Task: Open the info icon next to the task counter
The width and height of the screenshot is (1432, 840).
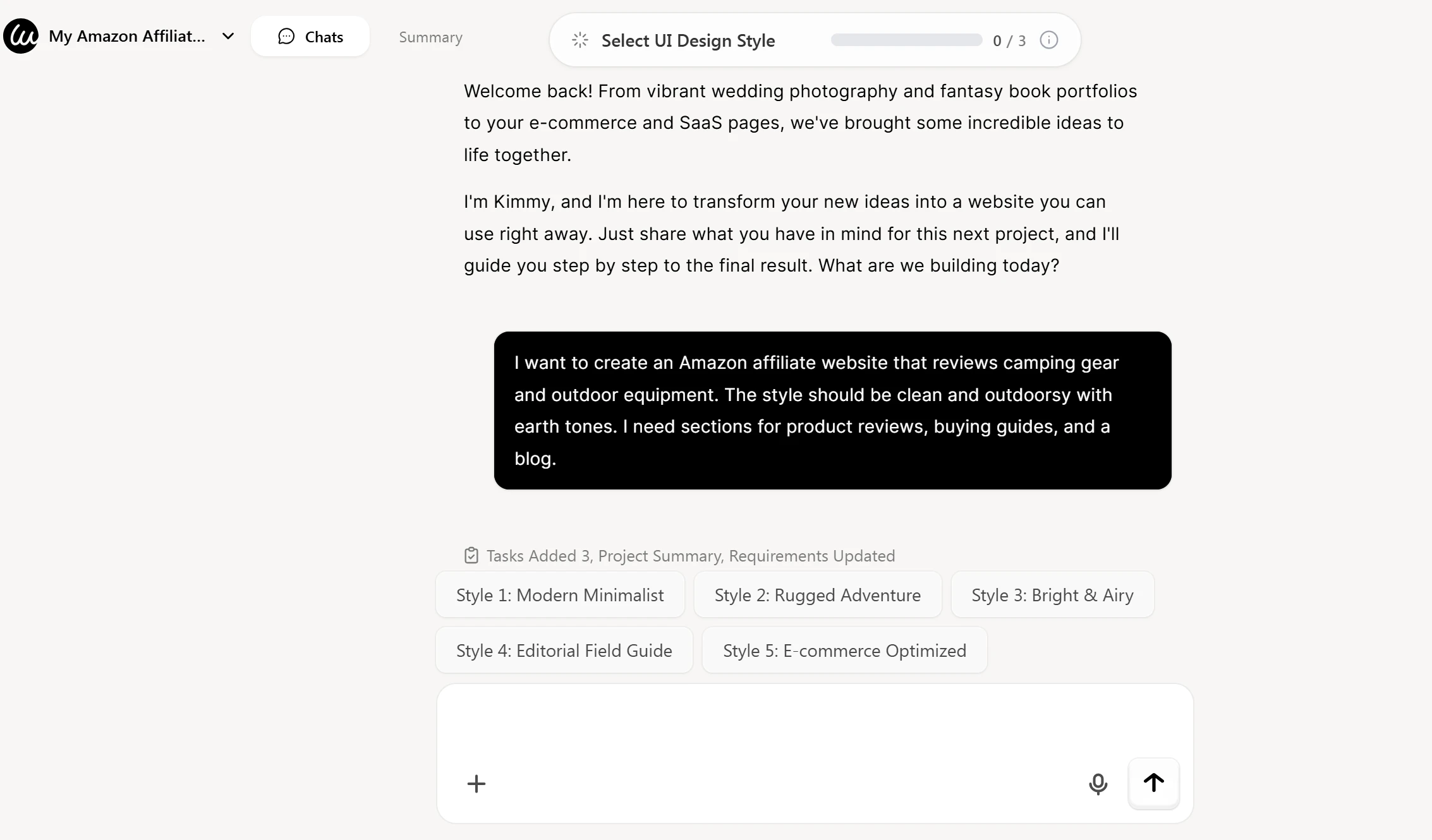Action: tap(1049, 40)
